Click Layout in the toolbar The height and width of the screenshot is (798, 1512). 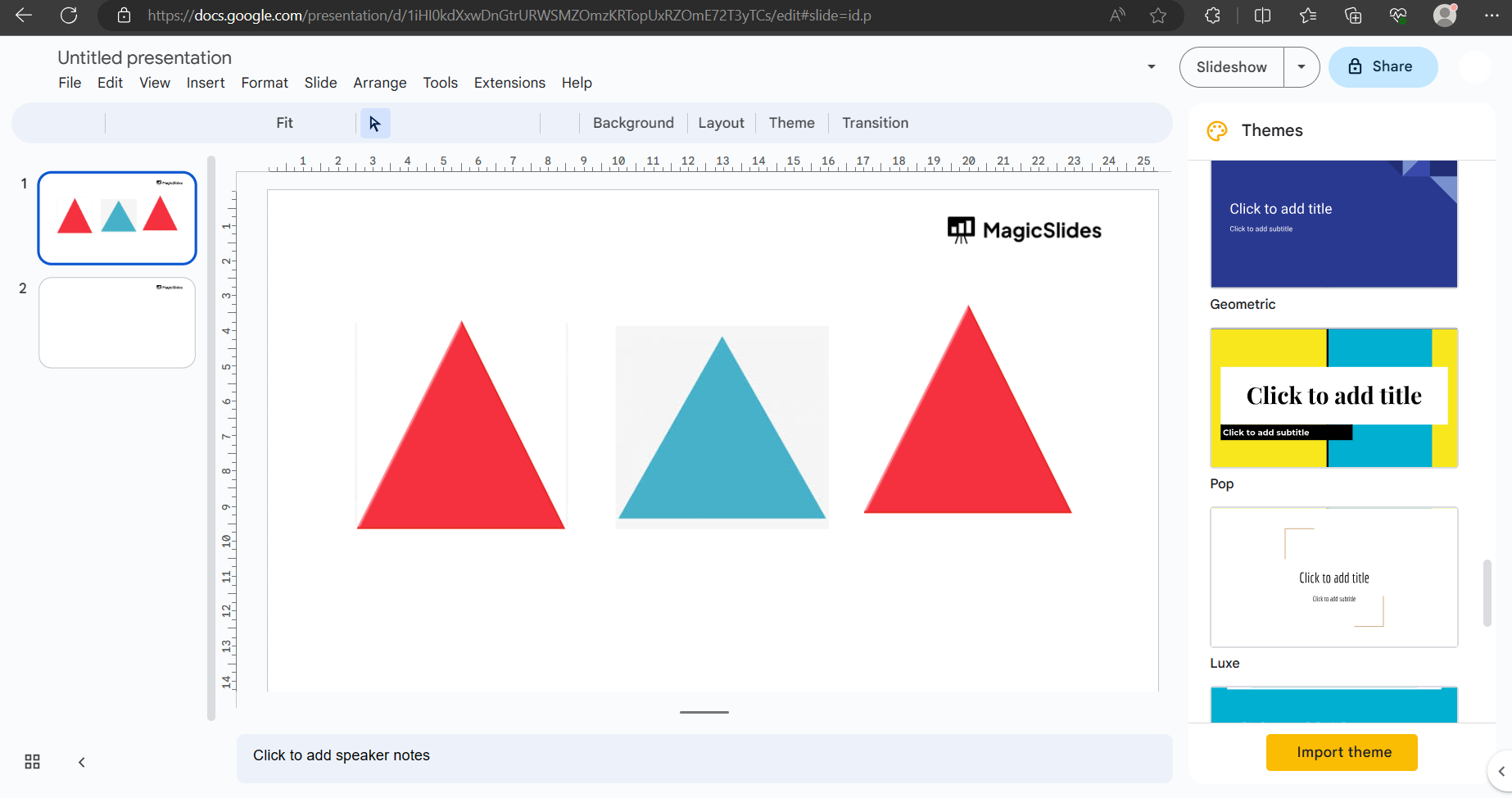[x=721, y=123]
